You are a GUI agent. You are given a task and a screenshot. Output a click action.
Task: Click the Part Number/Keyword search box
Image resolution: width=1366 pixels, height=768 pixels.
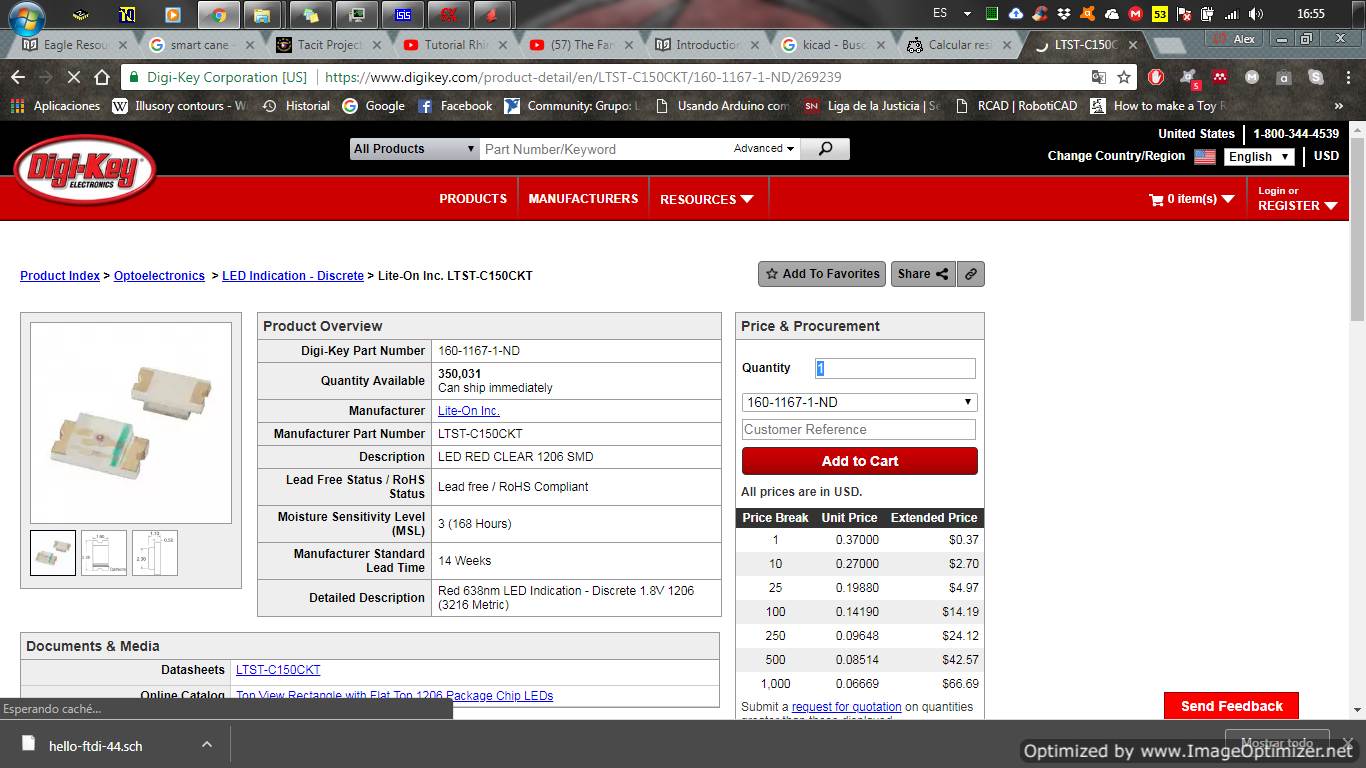click(605, 149)
